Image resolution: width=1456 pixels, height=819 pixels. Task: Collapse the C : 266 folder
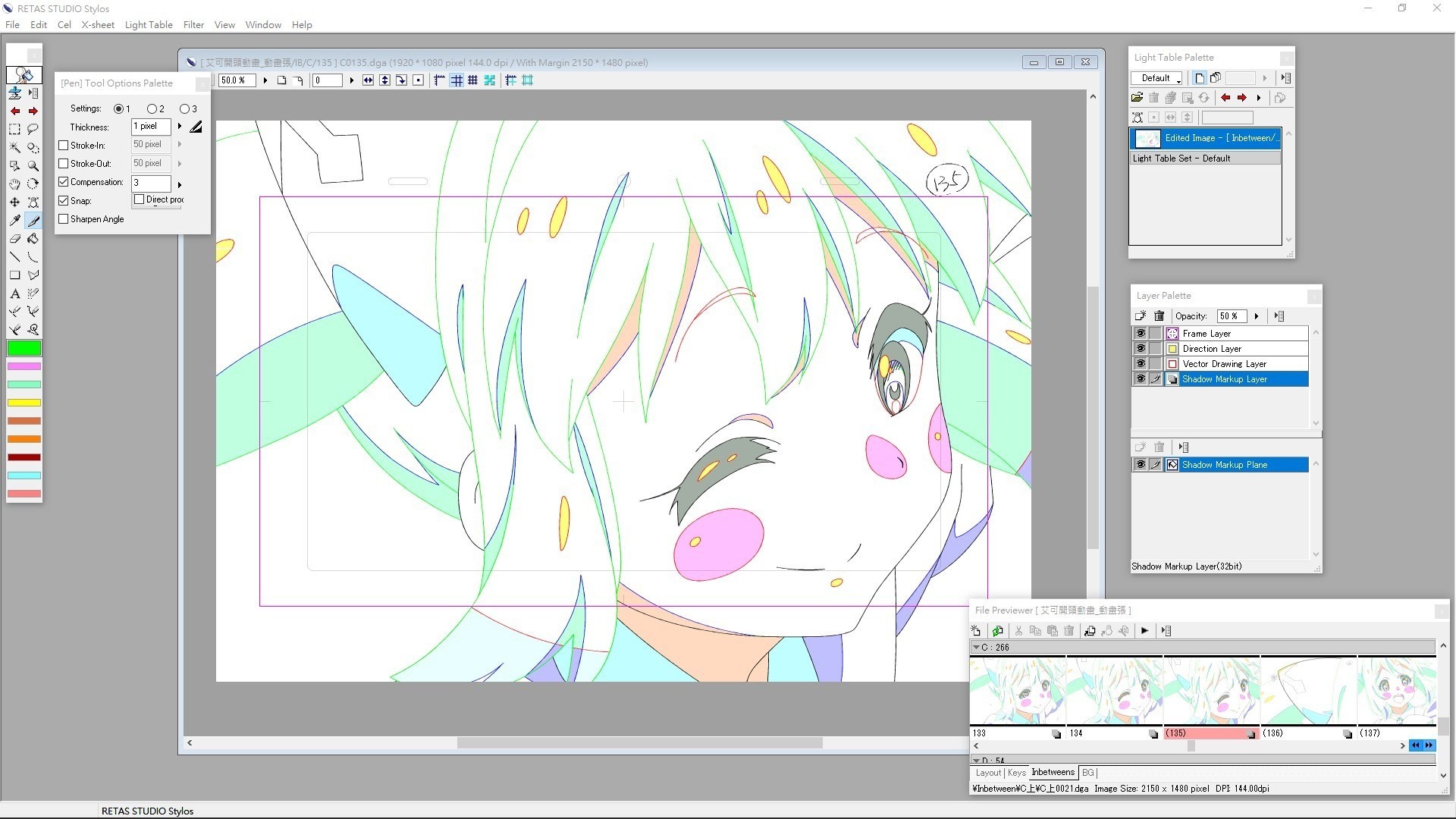[977, 648]
